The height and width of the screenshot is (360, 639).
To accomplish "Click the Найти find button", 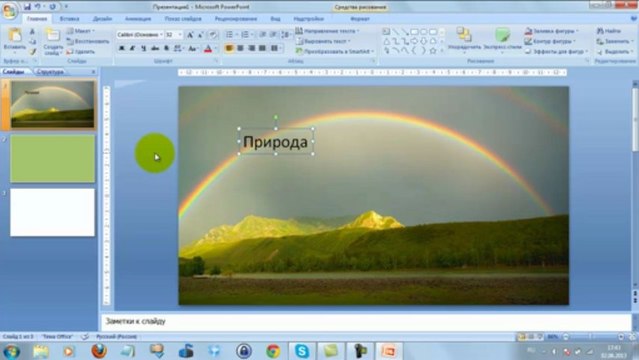I will pos(608,31).
